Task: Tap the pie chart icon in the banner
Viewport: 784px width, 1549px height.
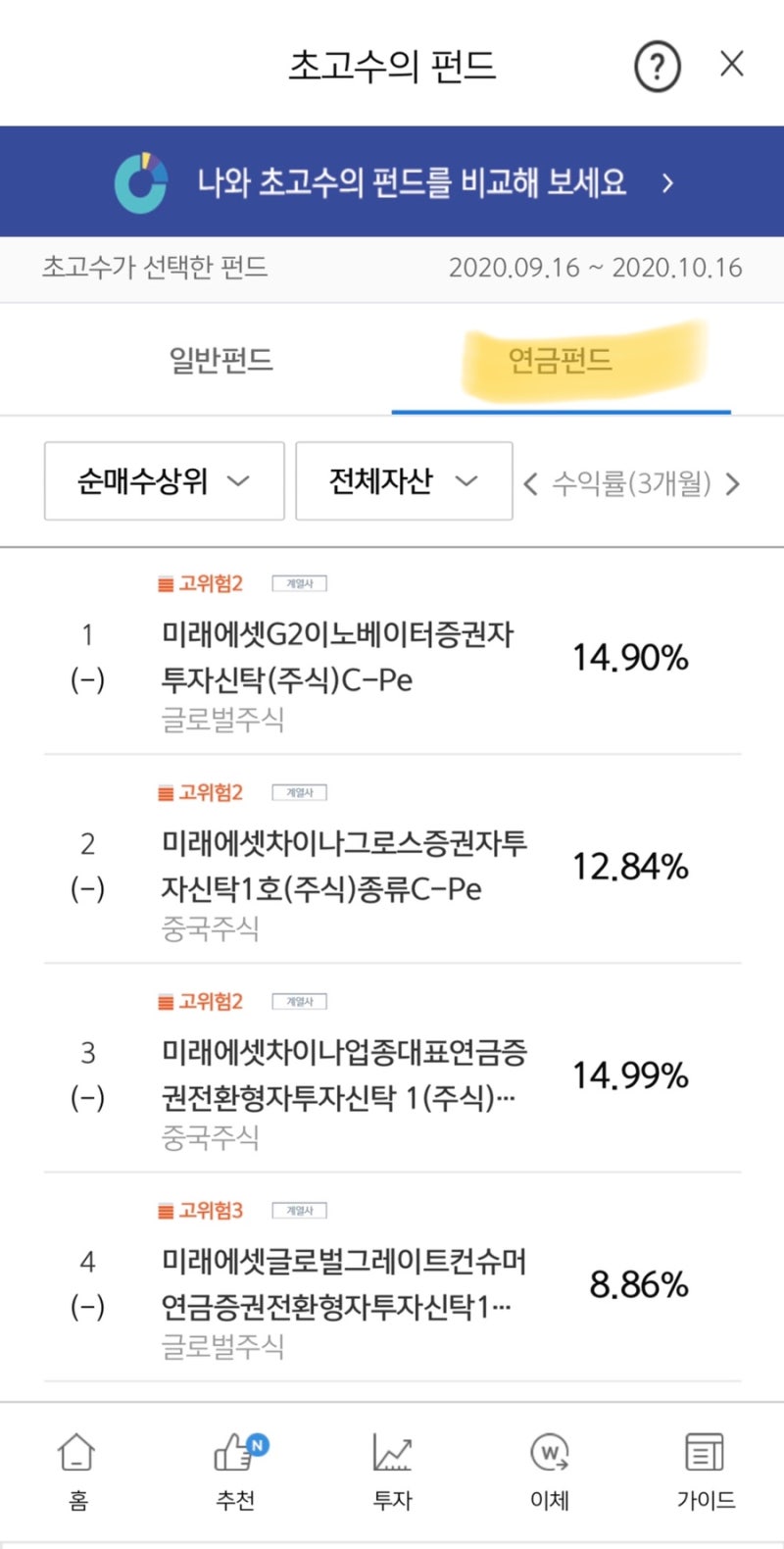Action: pyautogui.click(x=141, y=182)
